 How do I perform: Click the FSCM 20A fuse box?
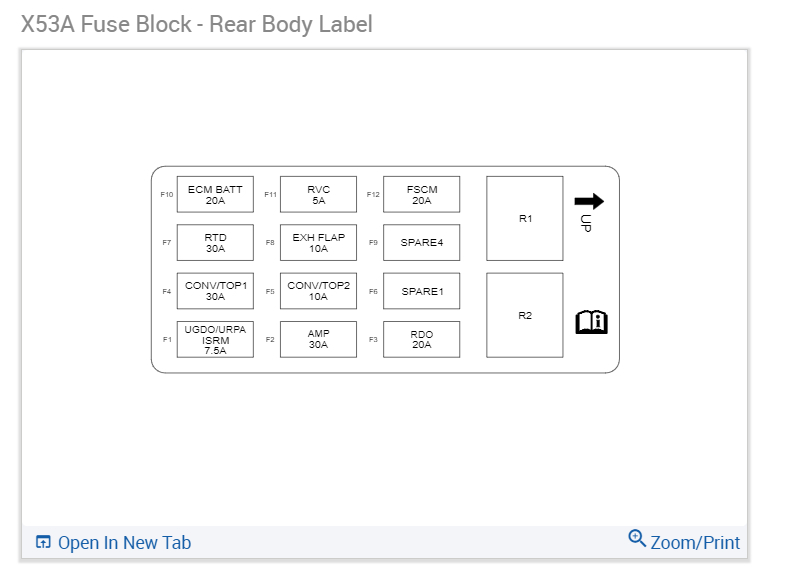coord(421,194)
